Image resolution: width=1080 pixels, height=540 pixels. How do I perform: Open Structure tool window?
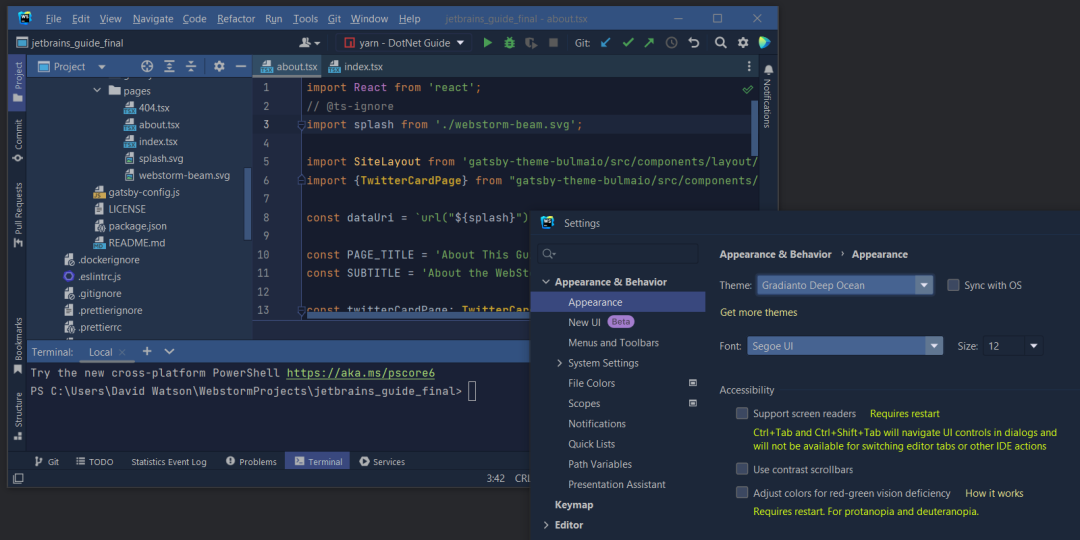tap(18, 416)
